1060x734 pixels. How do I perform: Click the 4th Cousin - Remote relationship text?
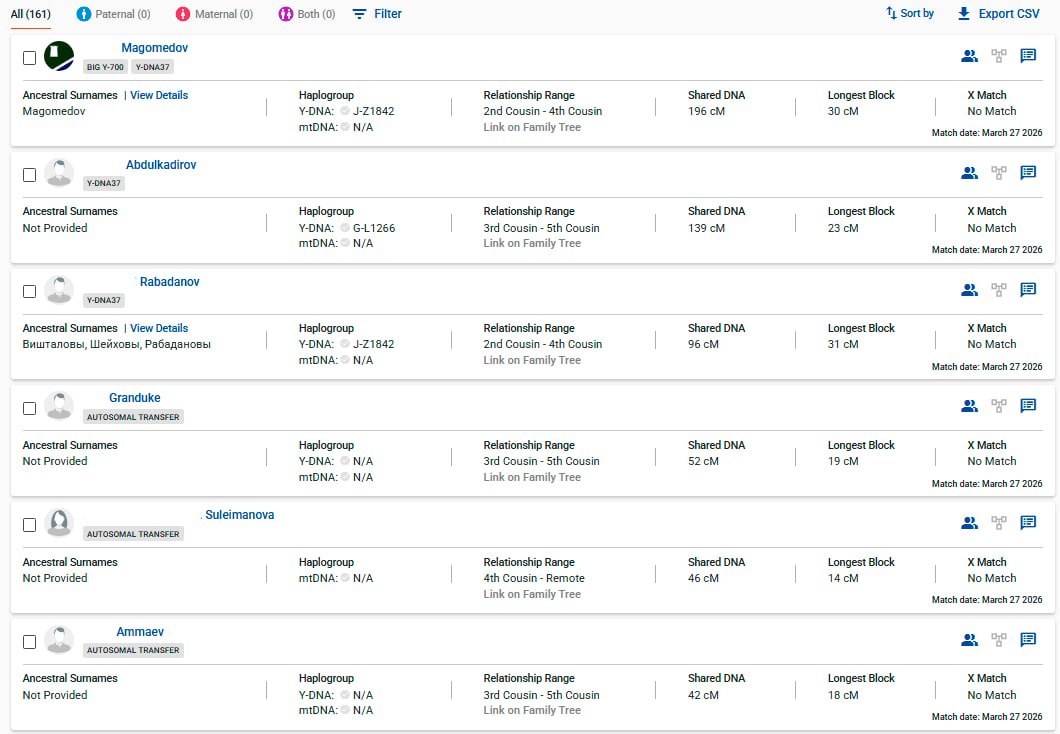coord(534,579)
